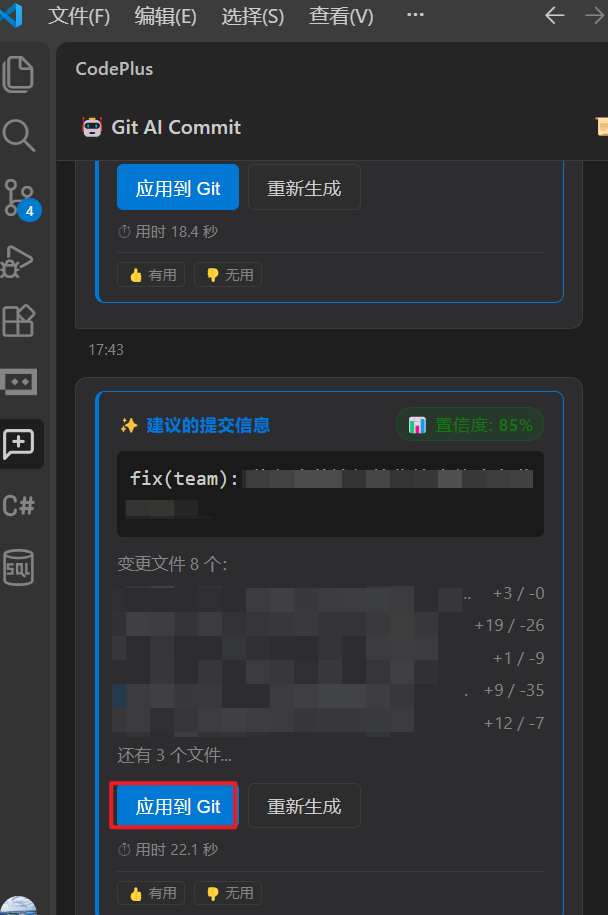Click the Git AI Commit header title

pos(176,127)
